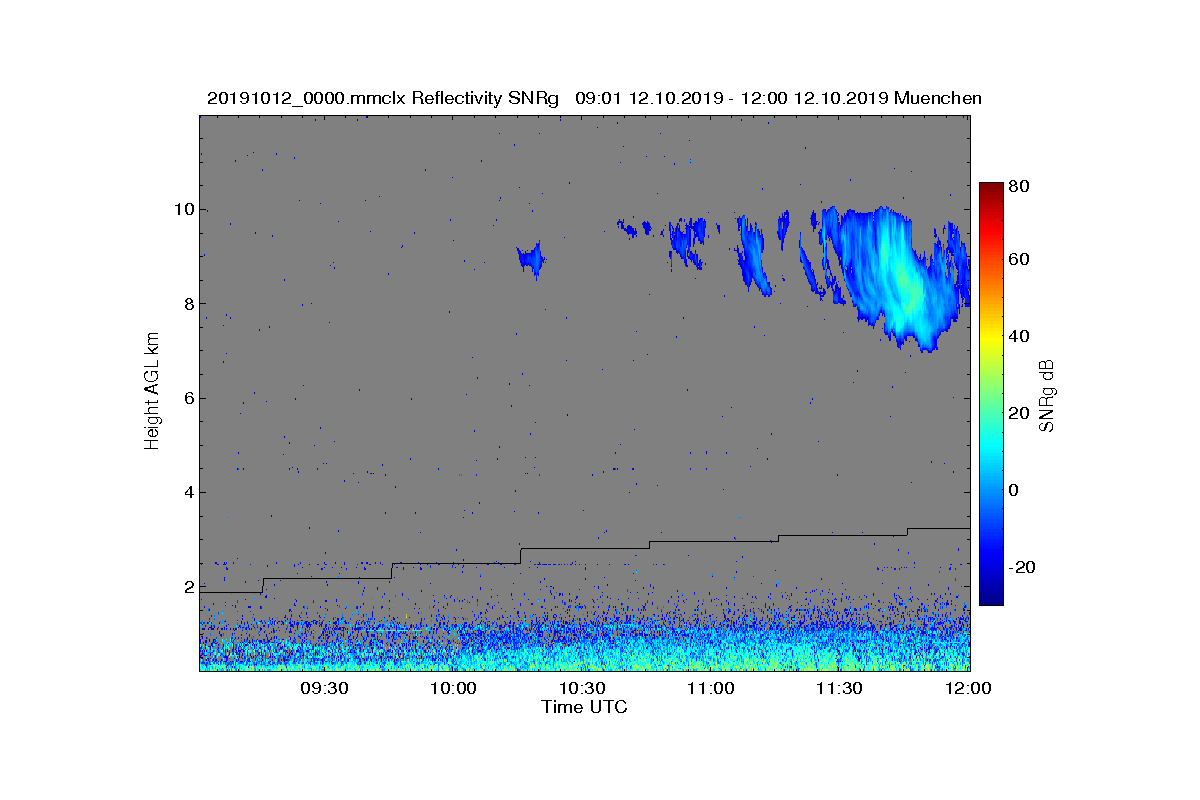Click the height tick label 4
Screen dimensions: 1200x800
(x=189, y=492)
